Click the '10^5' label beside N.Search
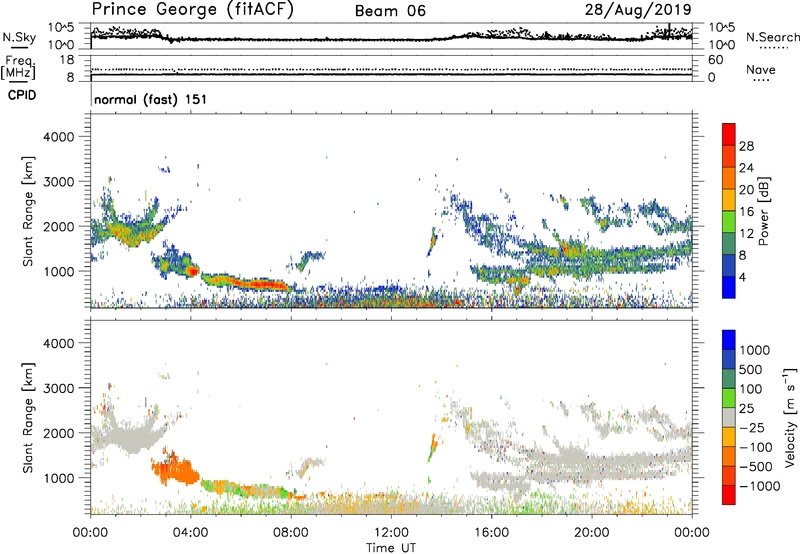 click(722, 28)
